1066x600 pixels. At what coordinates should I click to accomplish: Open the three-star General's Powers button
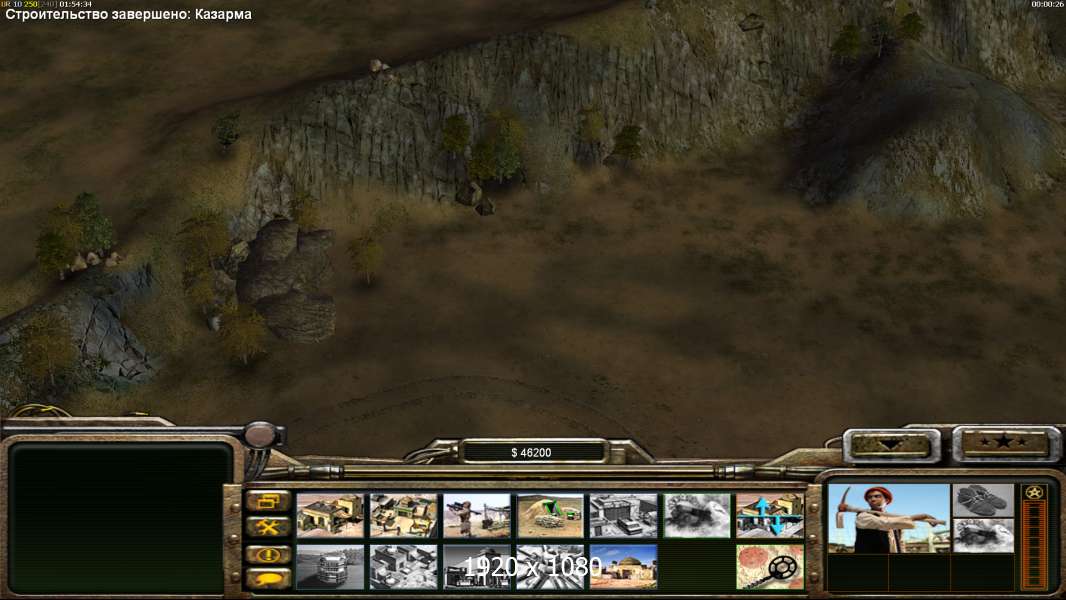click(1005, 444)
